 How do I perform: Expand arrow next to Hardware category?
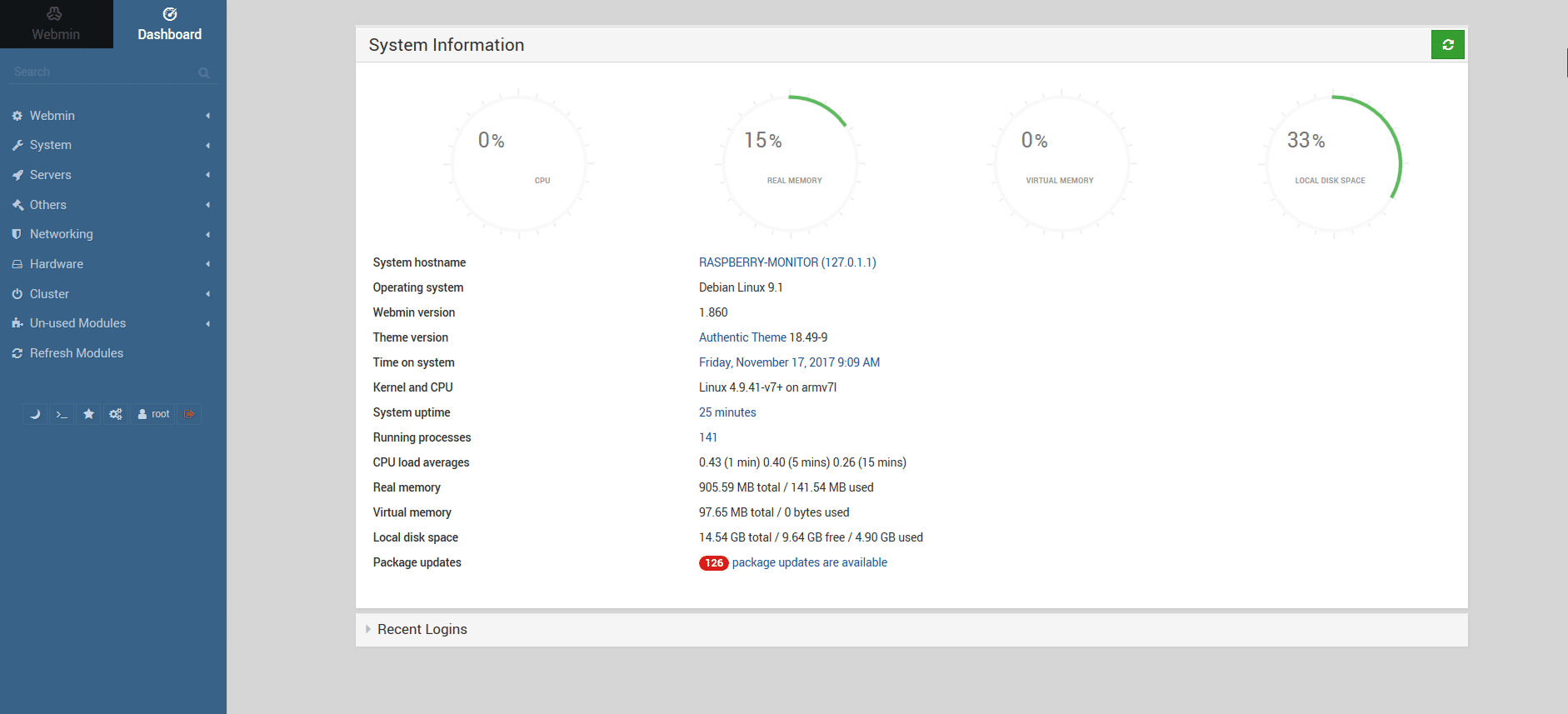(x=208, y=264)
